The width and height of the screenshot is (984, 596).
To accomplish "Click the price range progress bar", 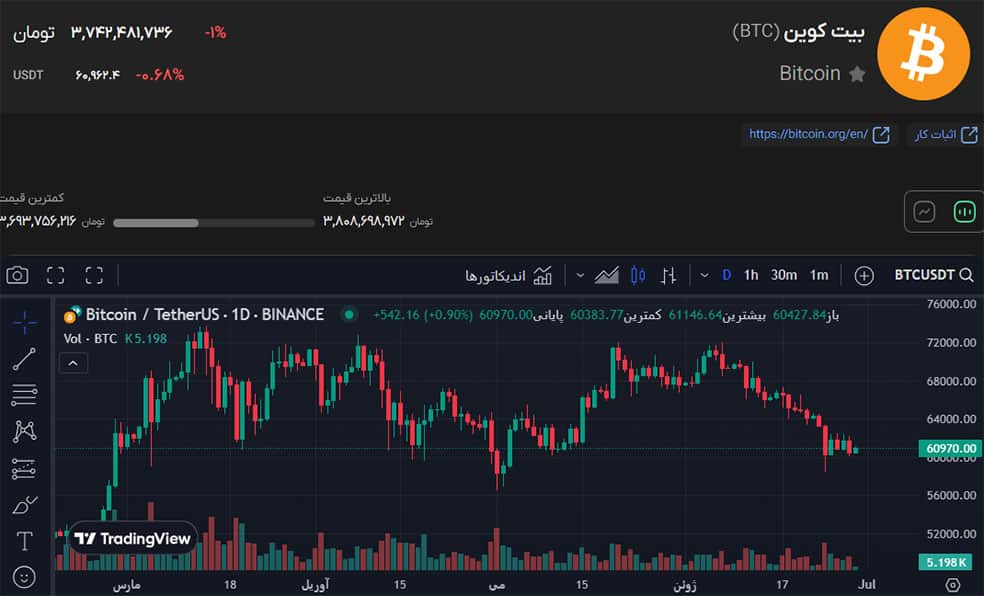I will pos(213,223).
